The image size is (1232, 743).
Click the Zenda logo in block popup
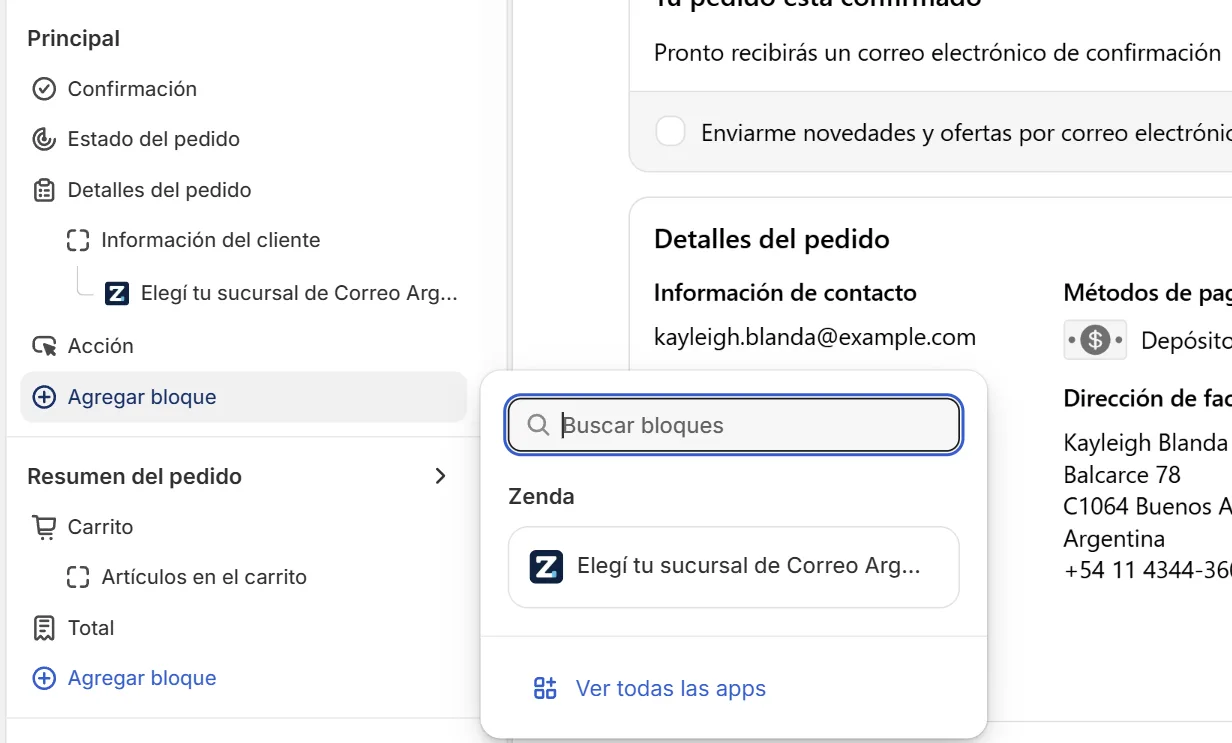[x=546, y=566]
